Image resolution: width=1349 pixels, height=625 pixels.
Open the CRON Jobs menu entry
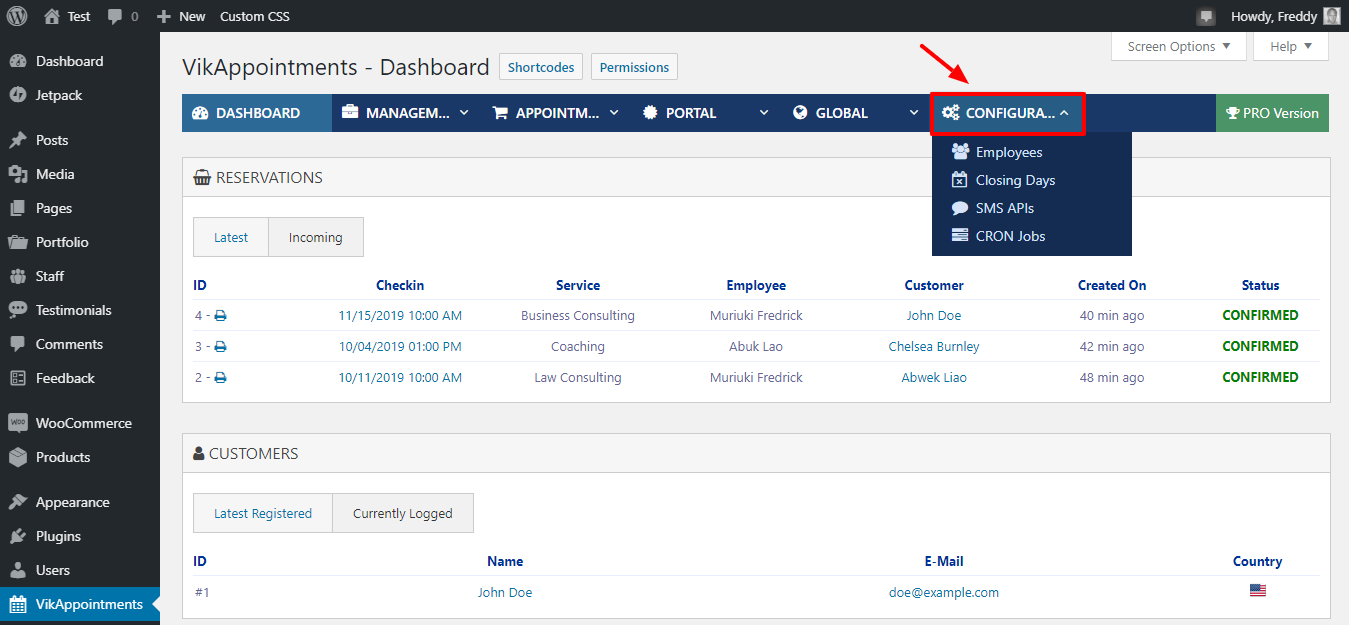[x=1010, y=236]
